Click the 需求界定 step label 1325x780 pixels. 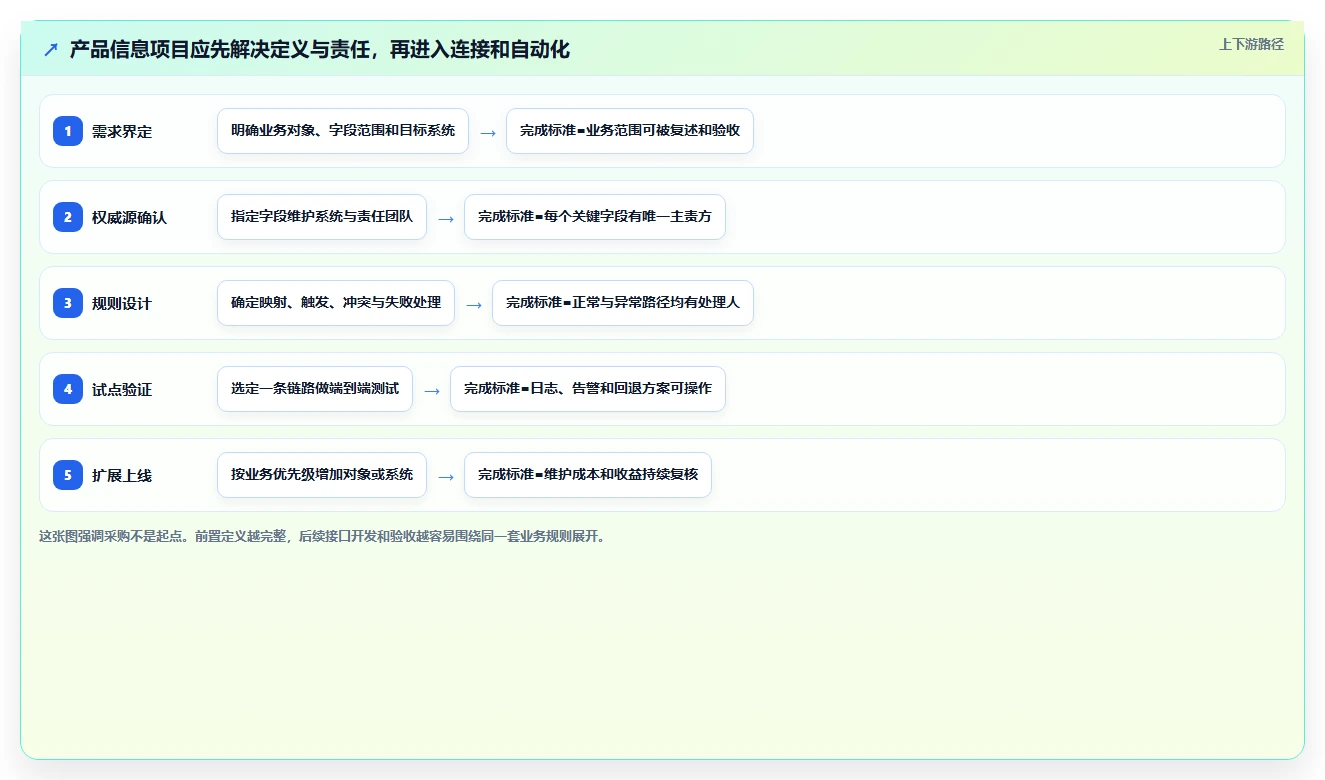(122, 131)
